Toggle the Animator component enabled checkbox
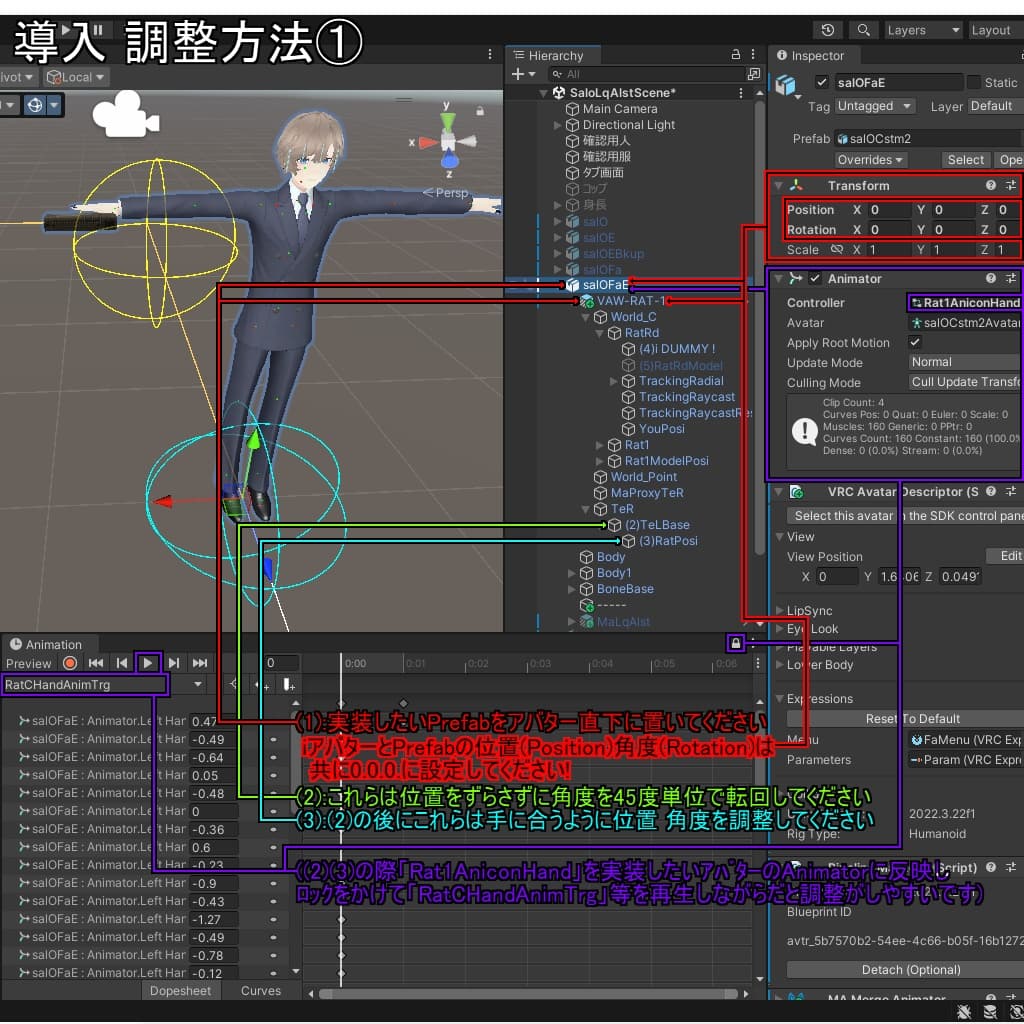Screen dimensions: 1024x1024 coord(815,278)
